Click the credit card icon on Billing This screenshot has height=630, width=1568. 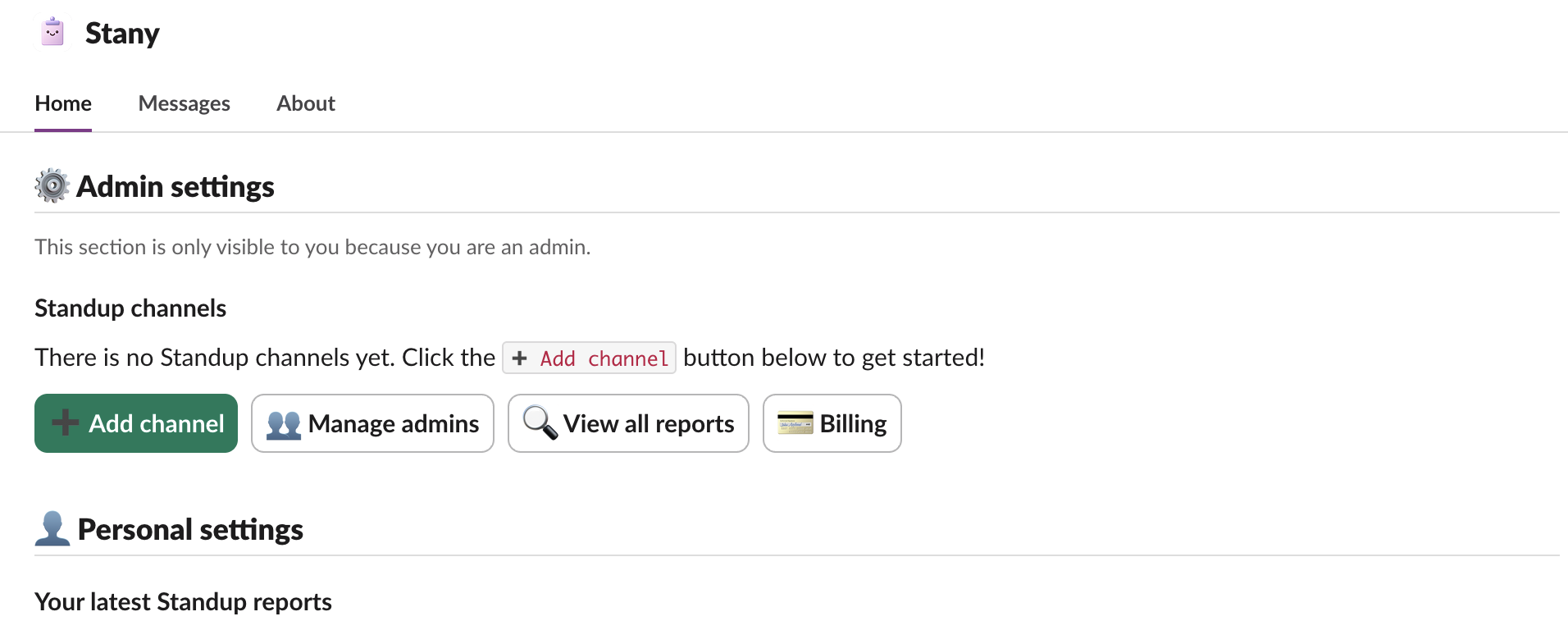(x=795, y=423)
